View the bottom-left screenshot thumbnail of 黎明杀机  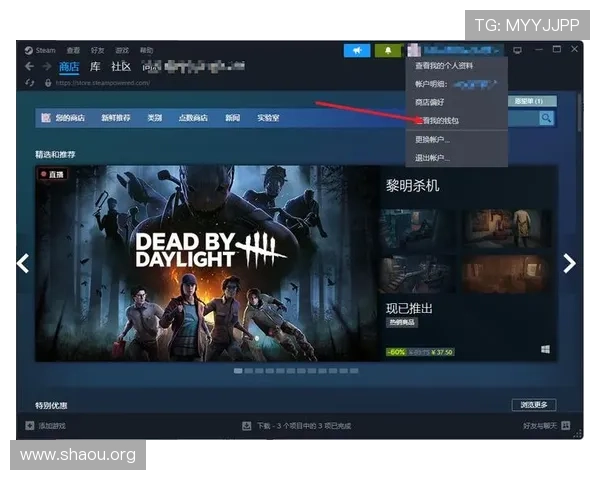click(418, 274)
